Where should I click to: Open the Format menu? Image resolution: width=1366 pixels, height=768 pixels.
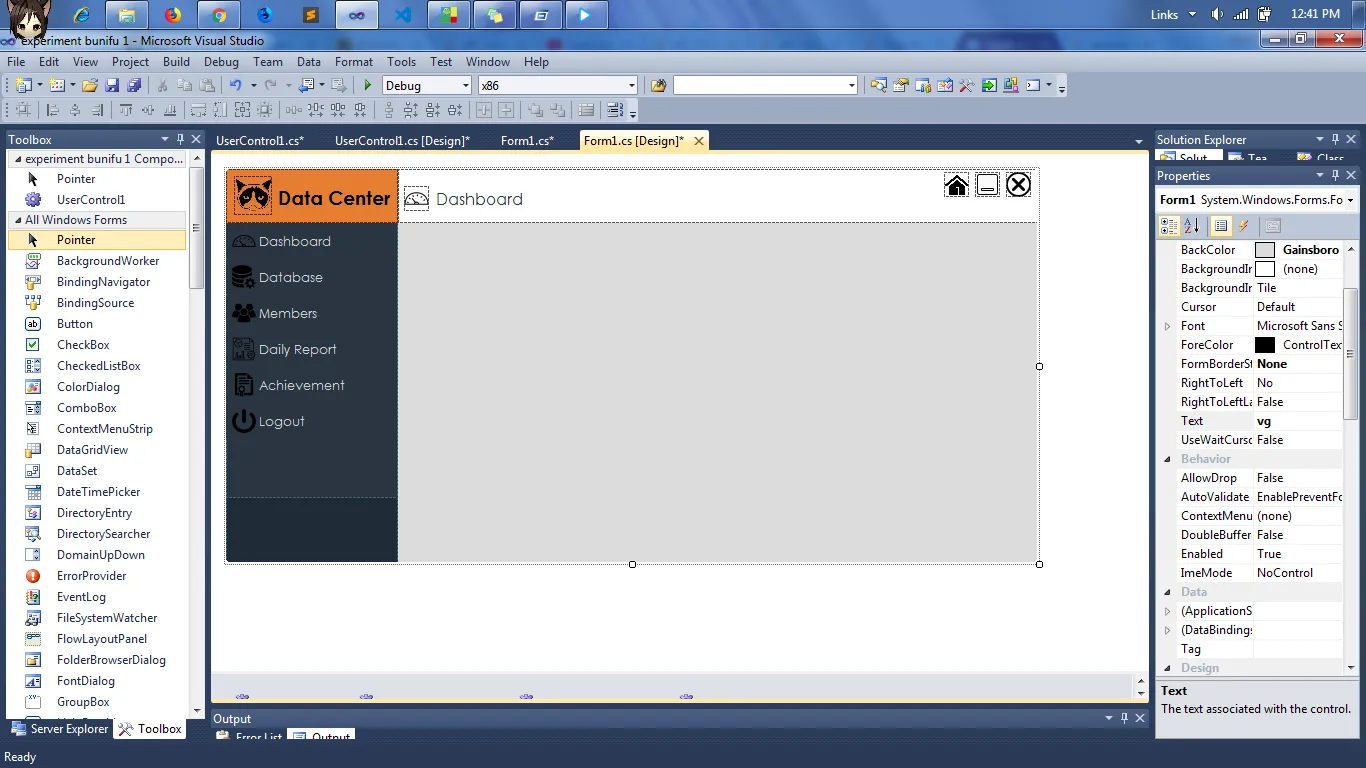tap(354, 62)
